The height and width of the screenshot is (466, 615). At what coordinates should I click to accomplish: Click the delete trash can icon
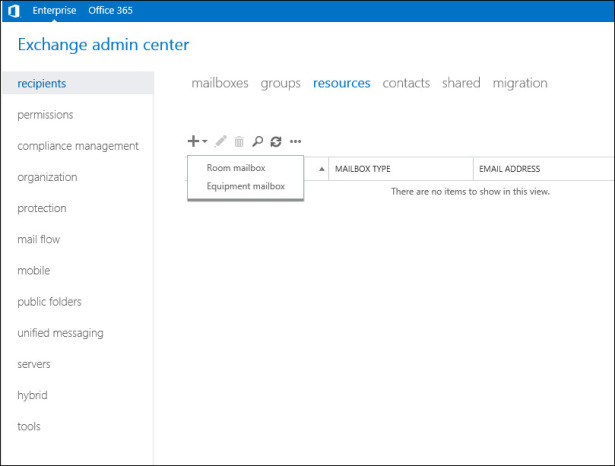[239, 141]
